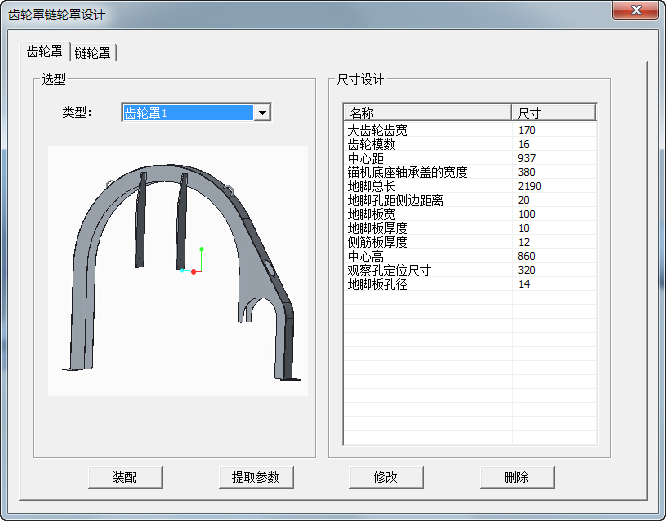Viewport: 666px width, 521px height.
Task: Select the 齿轮罩 tab
Action: tap(45, 52)
